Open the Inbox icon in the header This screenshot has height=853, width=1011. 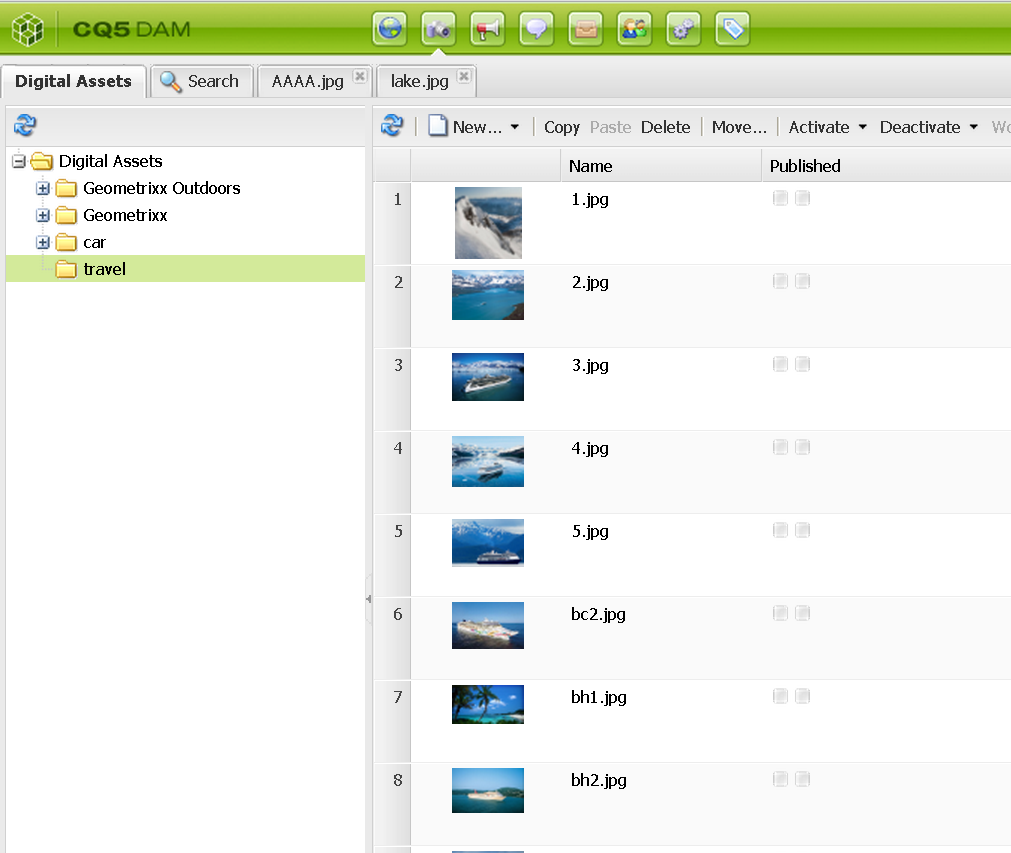(585, 29)
